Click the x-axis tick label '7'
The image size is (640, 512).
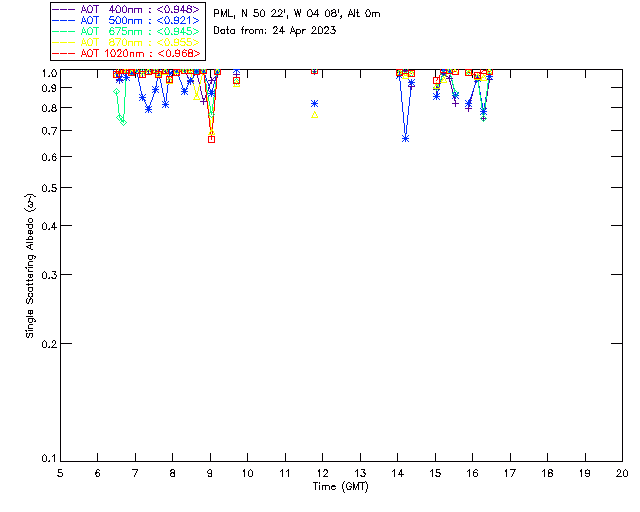tap(135, 473)
